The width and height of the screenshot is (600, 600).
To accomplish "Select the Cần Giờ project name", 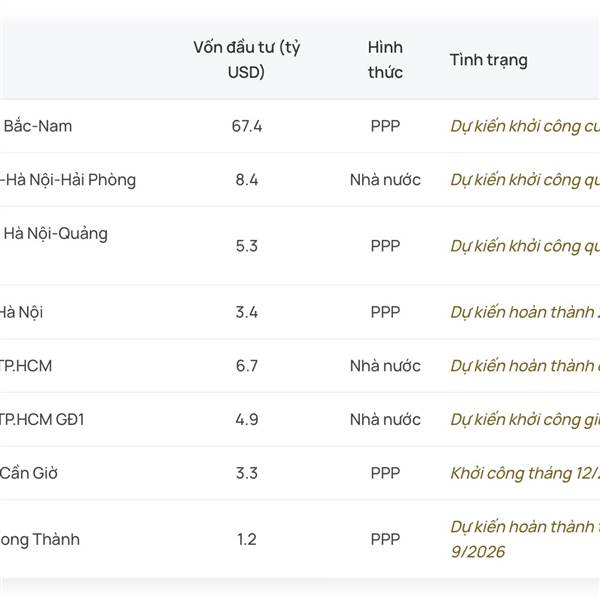I will (x=30, y=473).
